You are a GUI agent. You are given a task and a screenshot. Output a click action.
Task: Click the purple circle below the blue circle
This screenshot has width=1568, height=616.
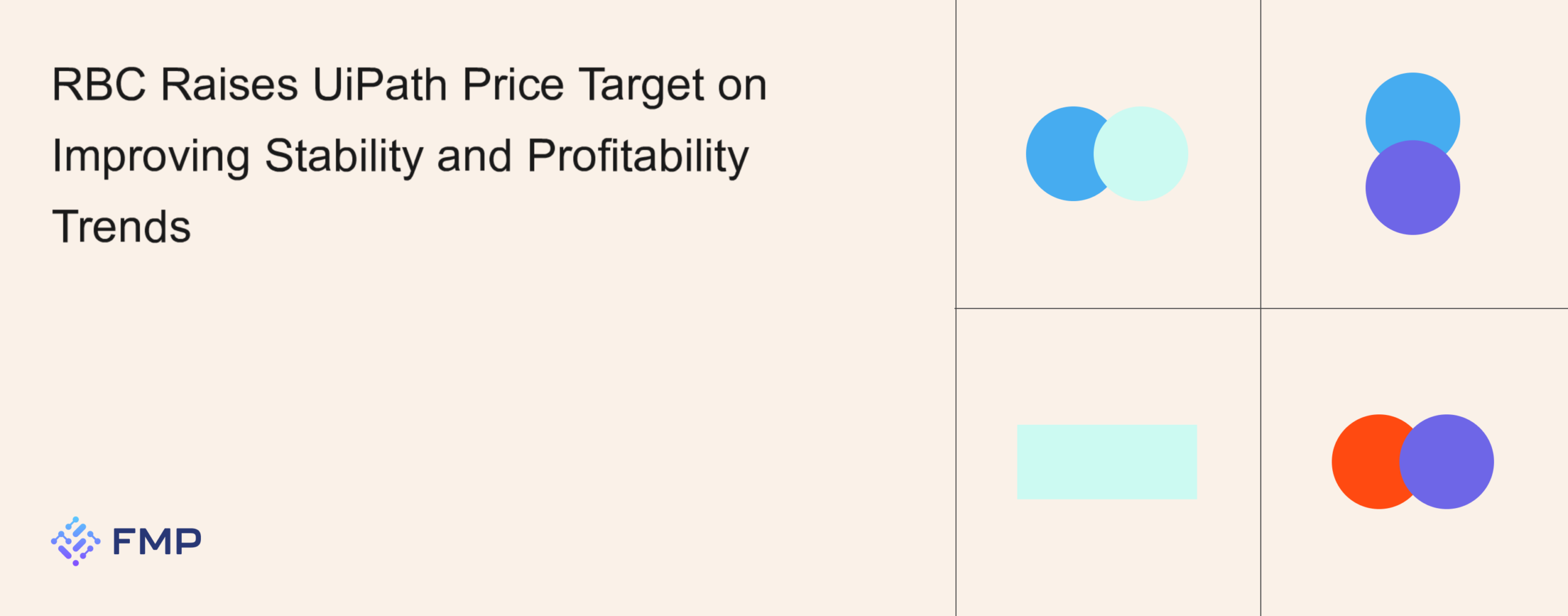tap(1412, 188)
